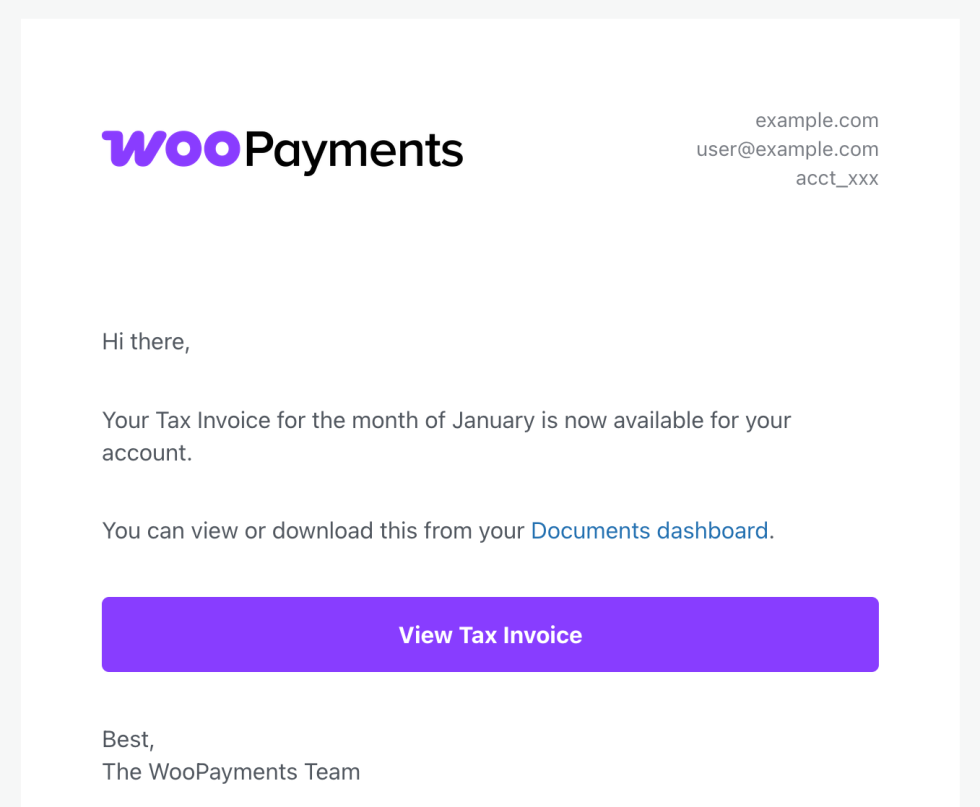Click the "Hi there," greeting line

(x=145, y=342)
